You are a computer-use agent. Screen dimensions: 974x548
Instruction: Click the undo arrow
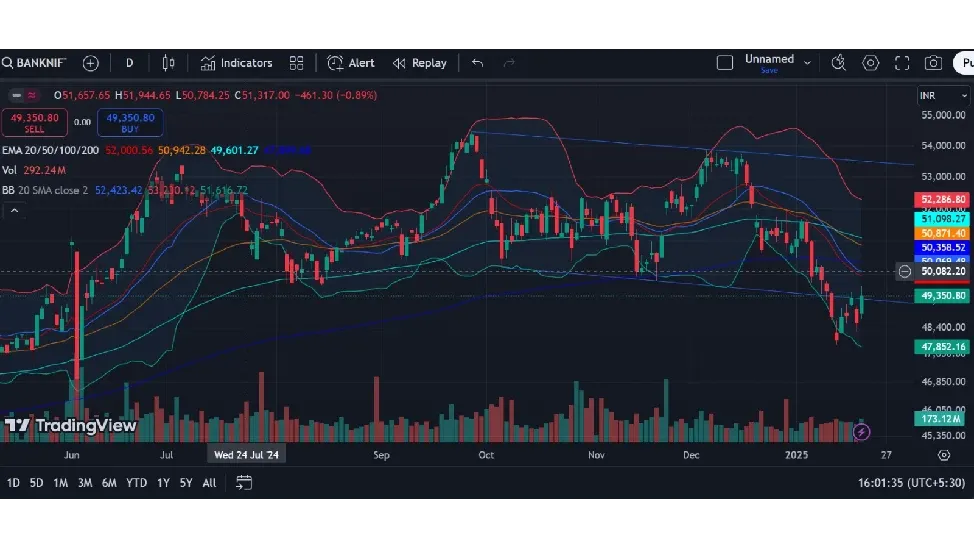click(x=477, y=63)
